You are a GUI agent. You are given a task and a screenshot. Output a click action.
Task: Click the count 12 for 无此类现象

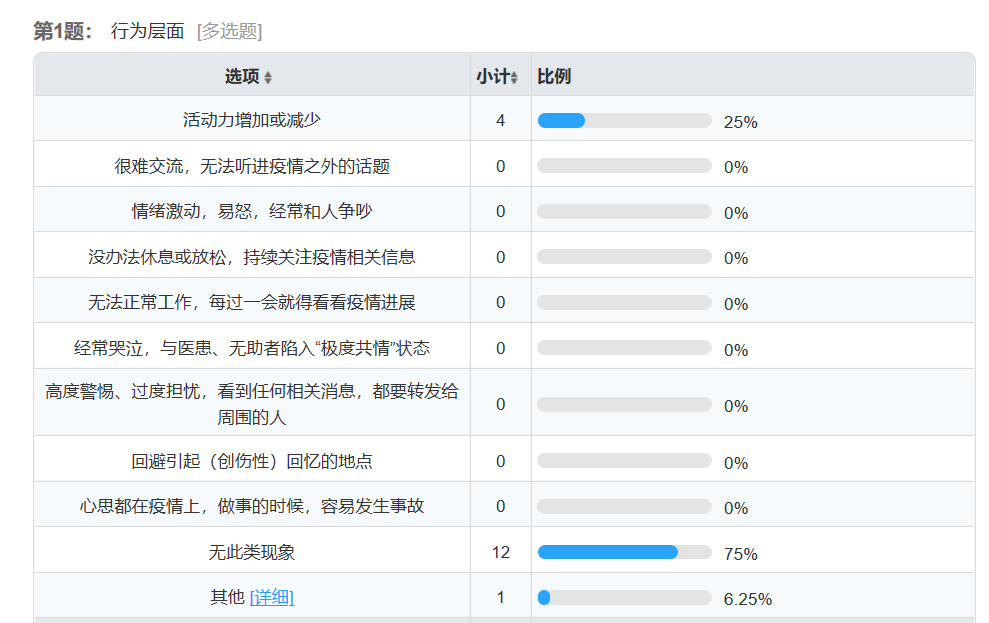click(501, 552)
